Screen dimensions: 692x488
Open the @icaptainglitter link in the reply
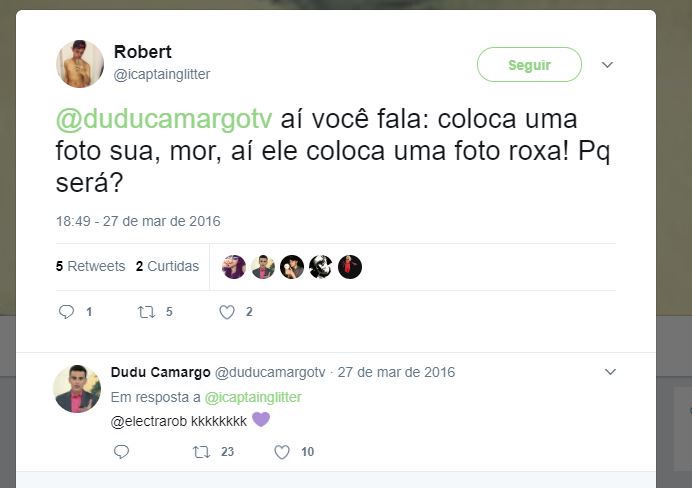(253, 397)
